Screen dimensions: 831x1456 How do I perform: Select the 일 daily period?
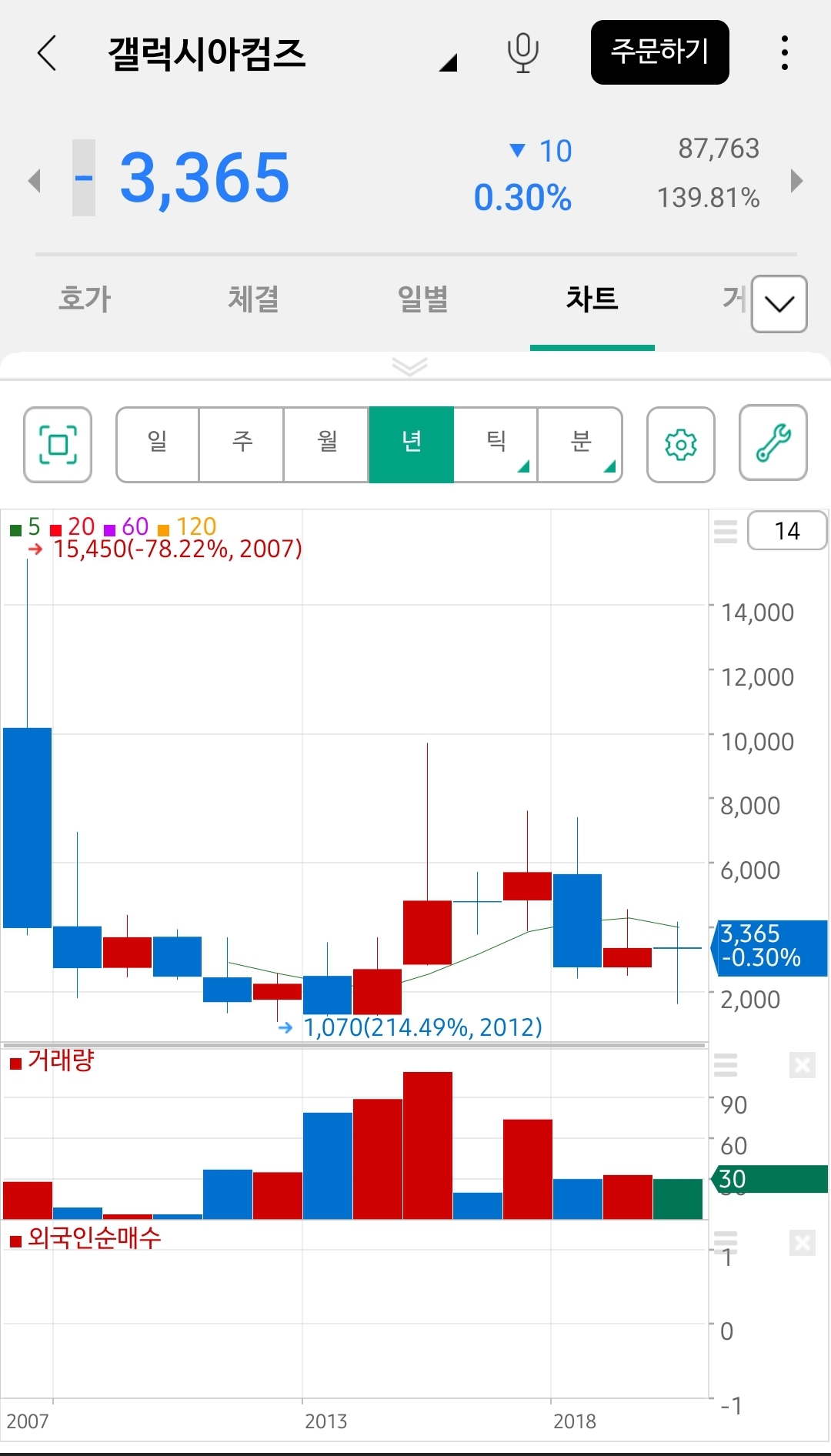coord(157,445)
